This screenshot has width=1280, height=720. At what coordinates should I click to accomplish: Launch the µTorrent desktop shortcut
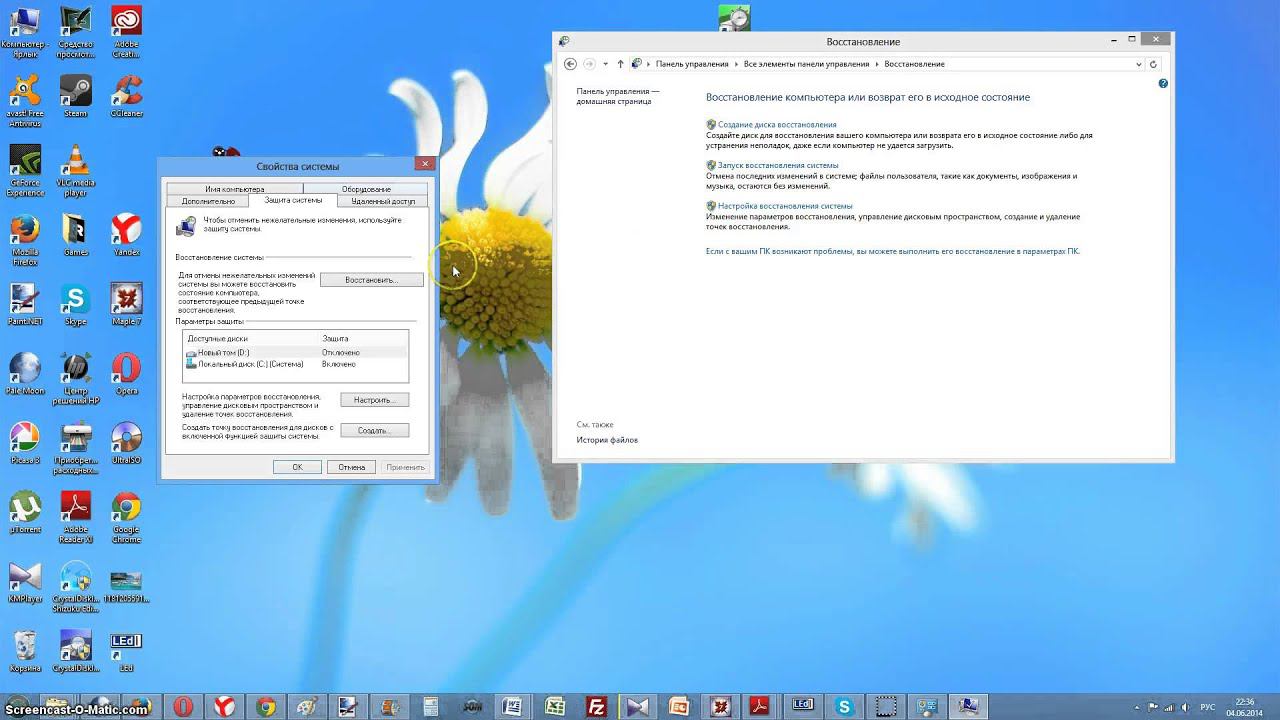(x=25, y=512)
